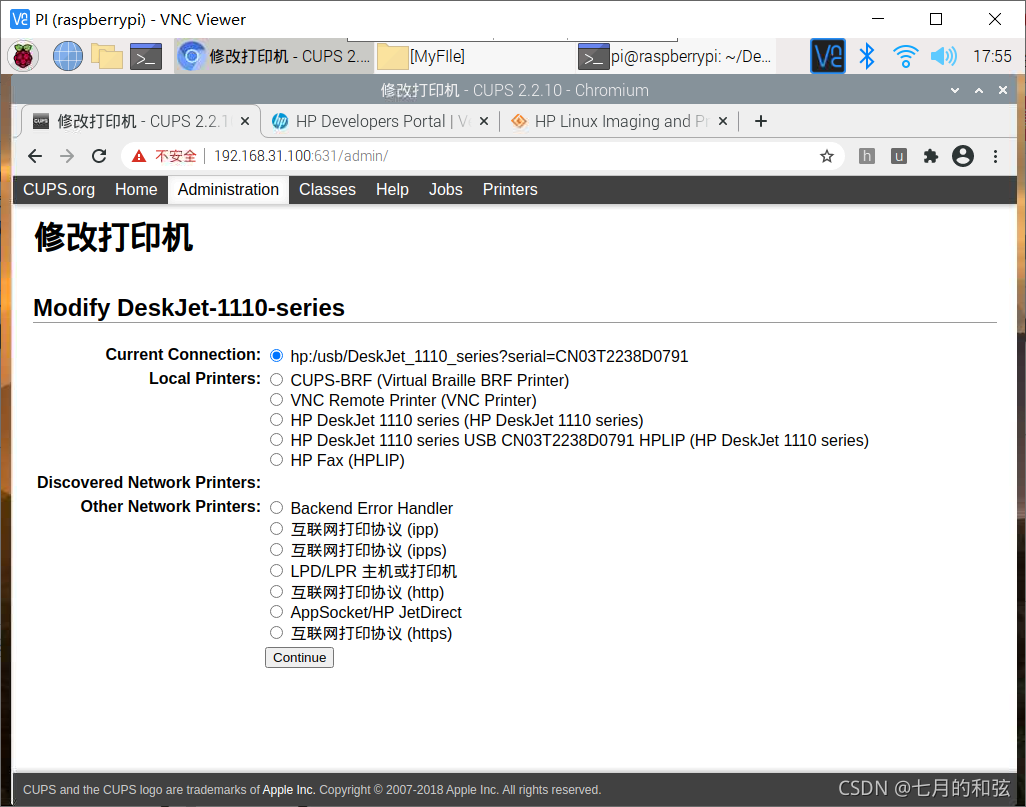The height and width of the screenshot is (807, 1026).
Task: Open the Printers nav item
Action: pos(510,189)
